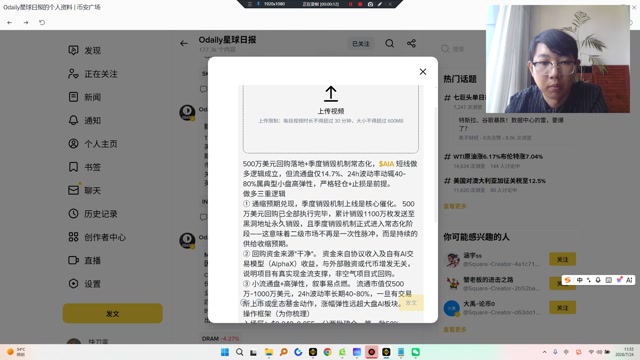Open the Windows Start menu
640x360 pixels.
(224, 352)
